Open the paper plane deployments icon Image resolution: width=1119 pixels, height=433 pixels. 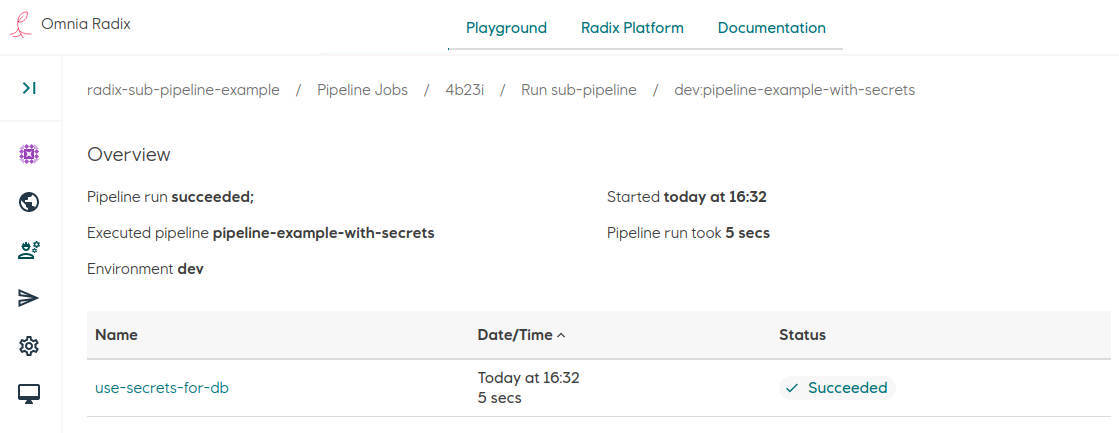pos(29,298)
